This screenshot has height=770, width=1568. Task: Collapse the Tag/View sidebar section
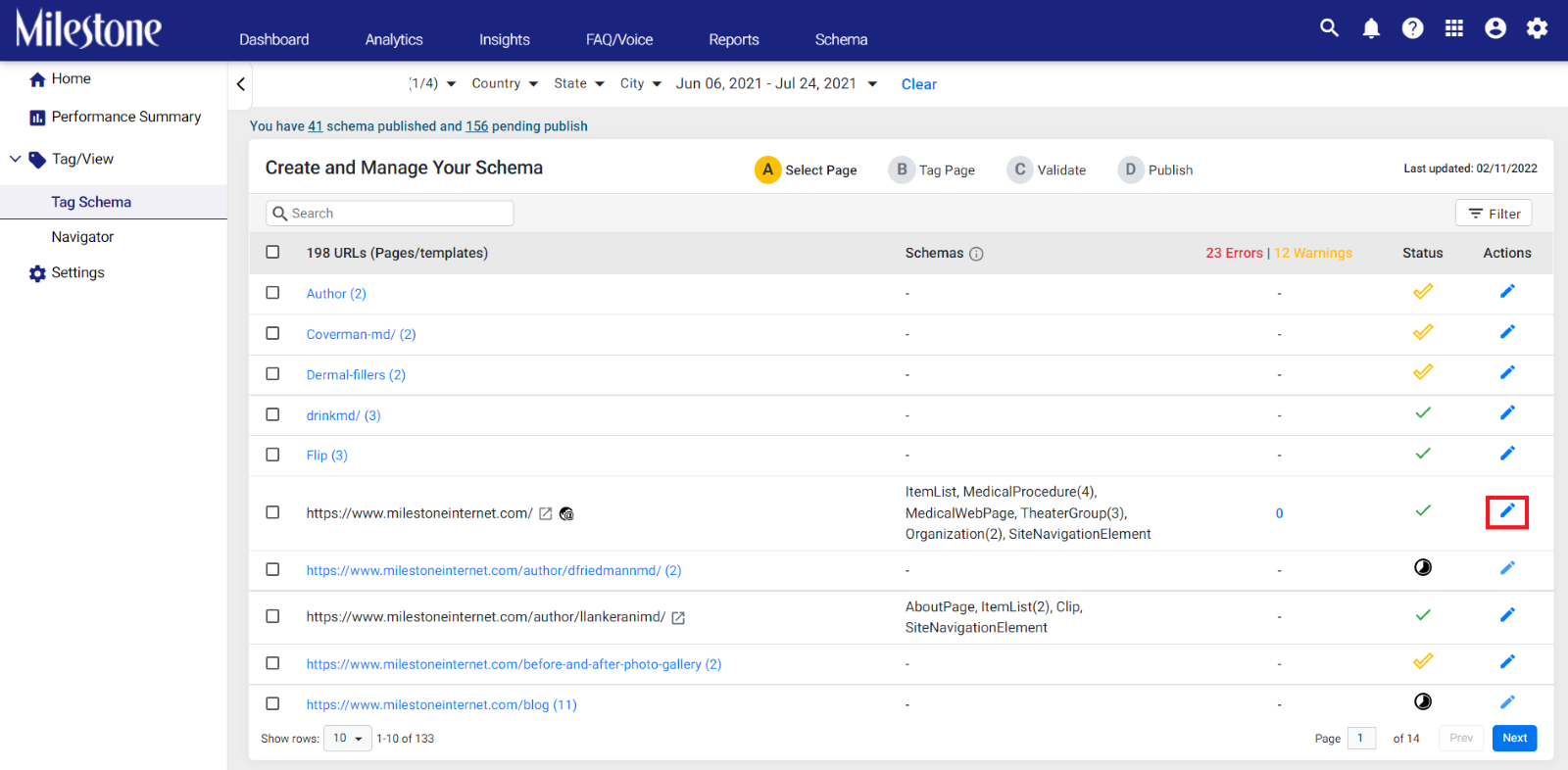tap(16, 159)
